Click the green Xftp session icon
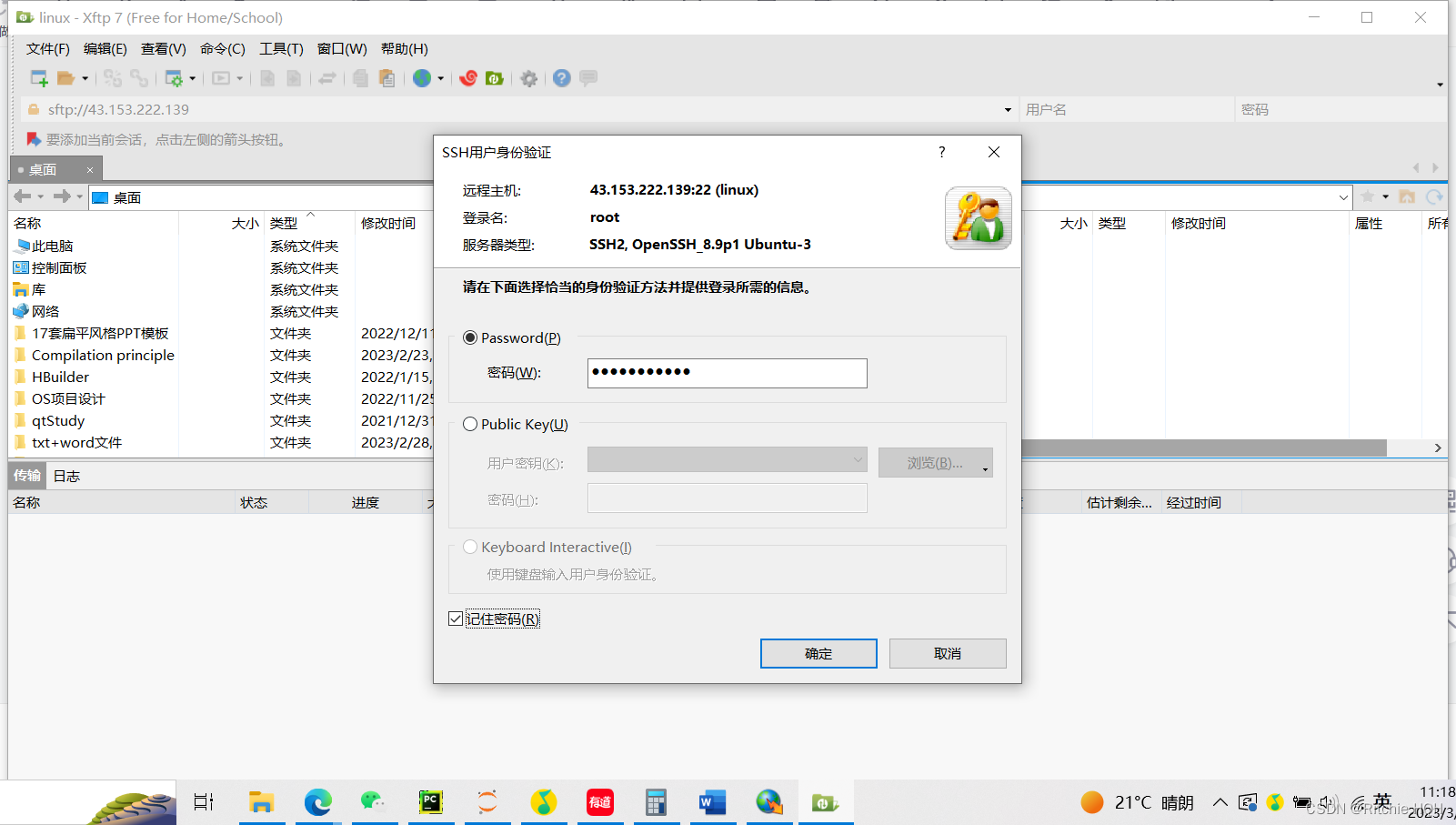This screenshot has width=1456, height=825. tap(495, 78)
